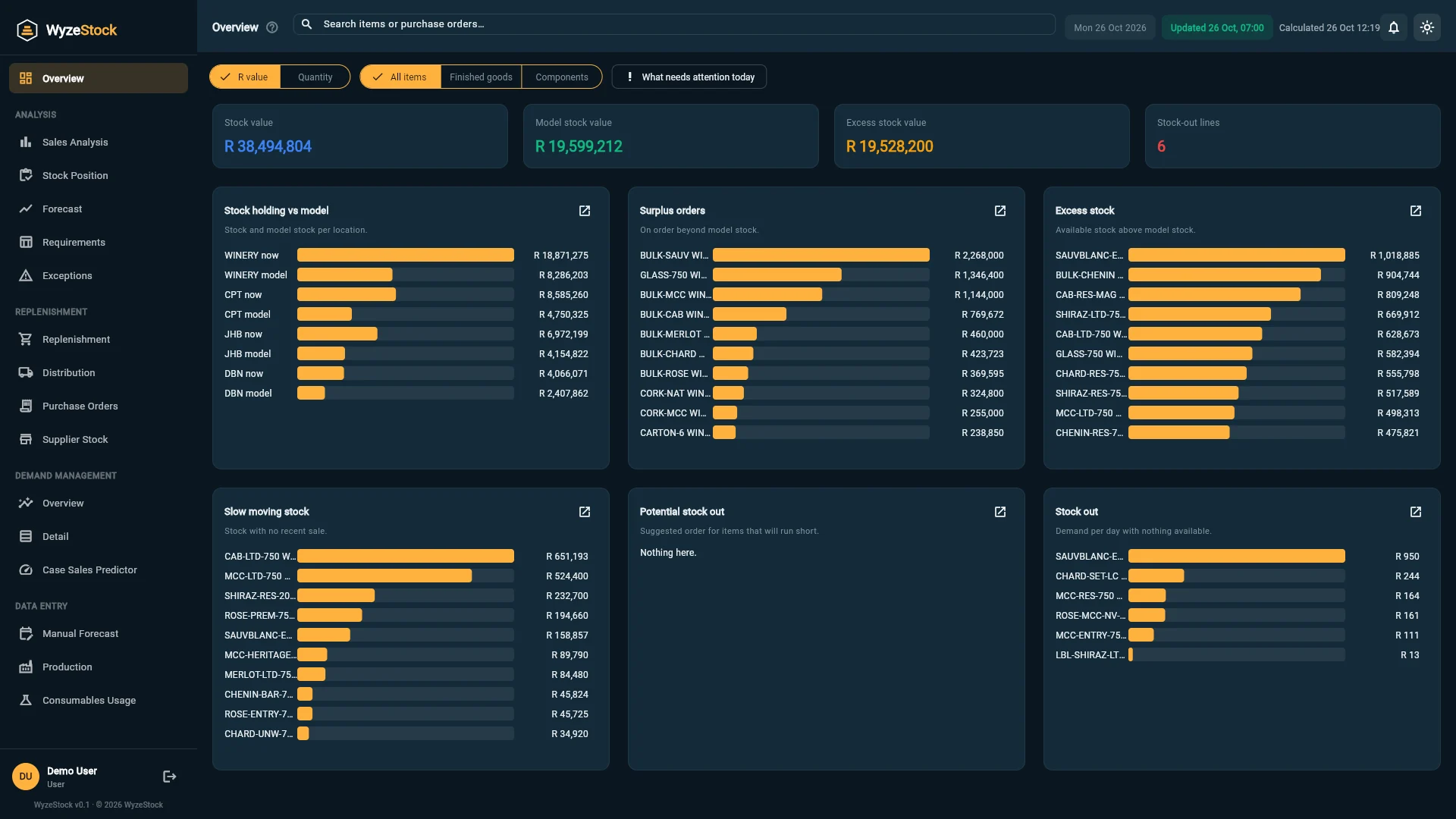Click the Requirements table icon
1456x819 pixels.
point(26,242)
